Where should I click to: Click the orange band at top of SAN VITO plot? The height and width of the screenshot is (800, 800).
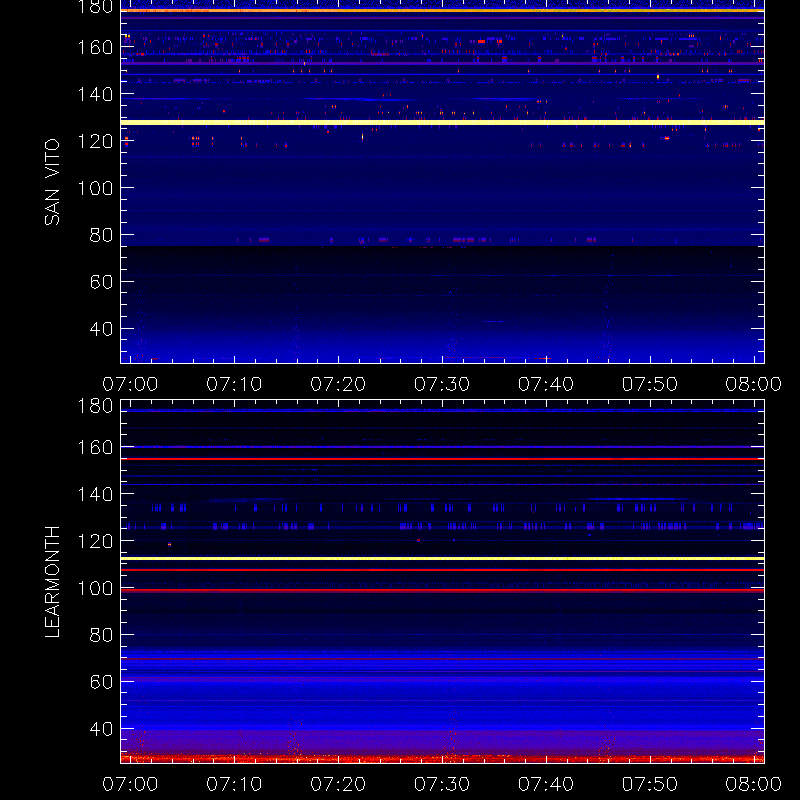pyautogui.click(x=442, y=10)
